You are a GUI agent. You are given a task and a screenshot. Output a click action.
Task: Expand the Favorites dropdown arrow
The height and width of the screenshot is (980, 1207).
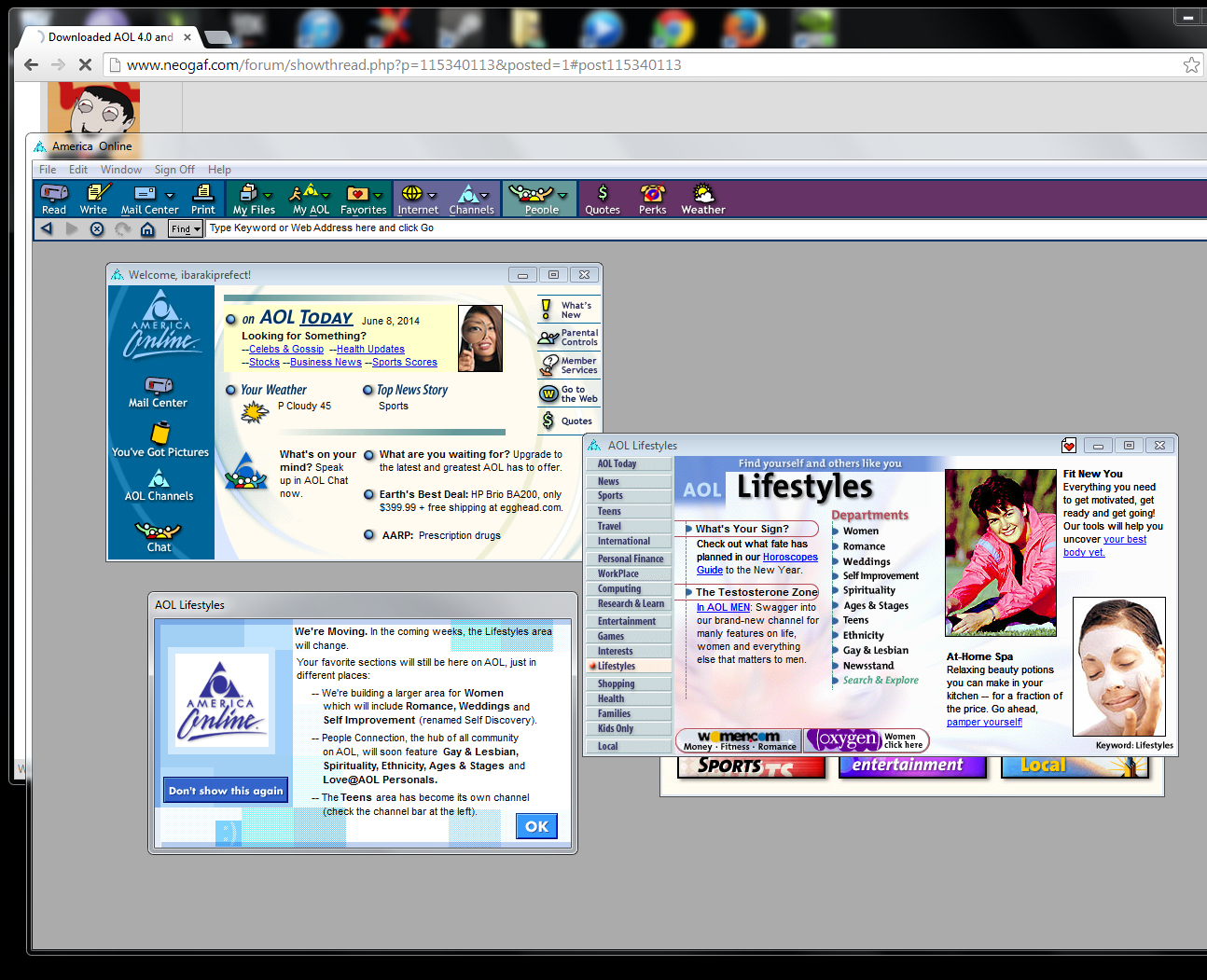(378, 196)
